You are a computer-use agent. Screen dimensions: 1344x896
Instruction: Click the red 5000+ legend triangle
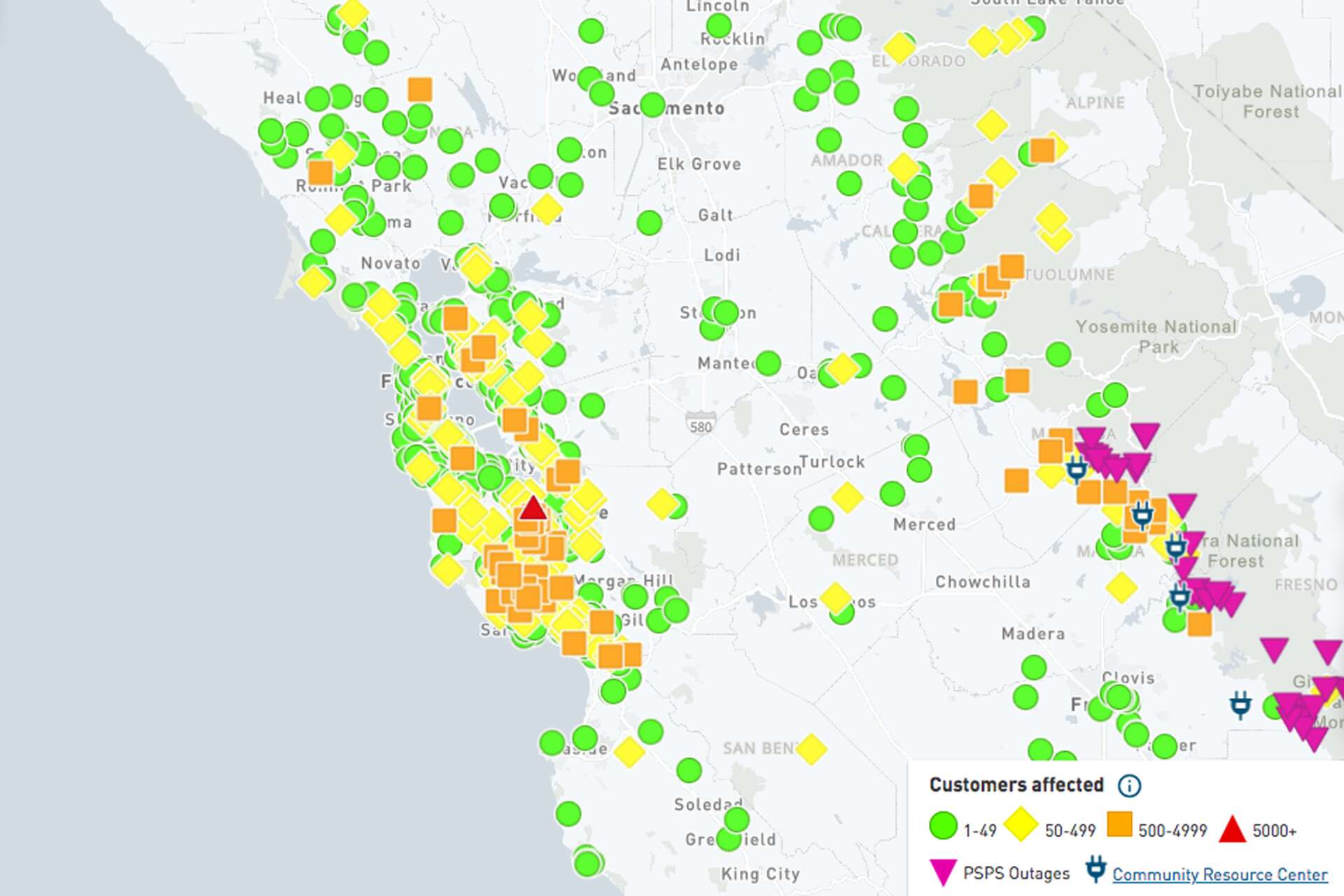pos(1232,829)
